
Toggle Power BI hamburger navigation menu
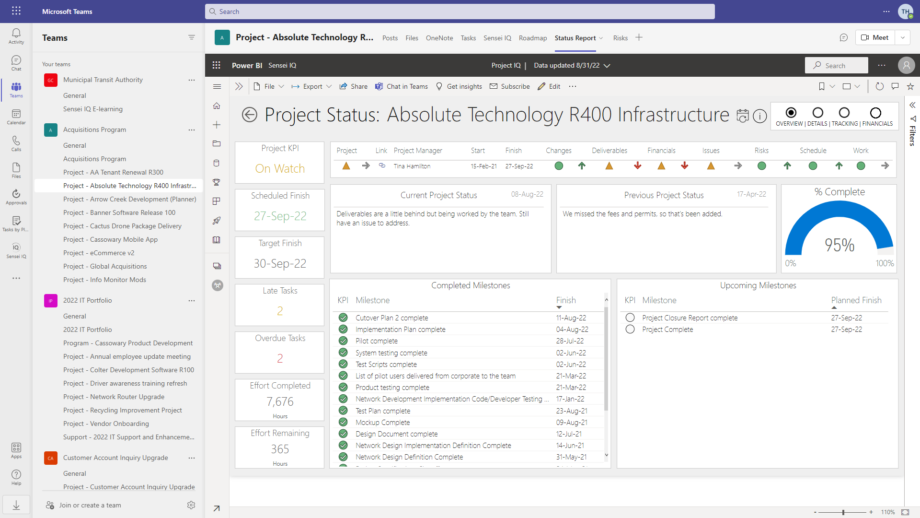coord(217,86)
